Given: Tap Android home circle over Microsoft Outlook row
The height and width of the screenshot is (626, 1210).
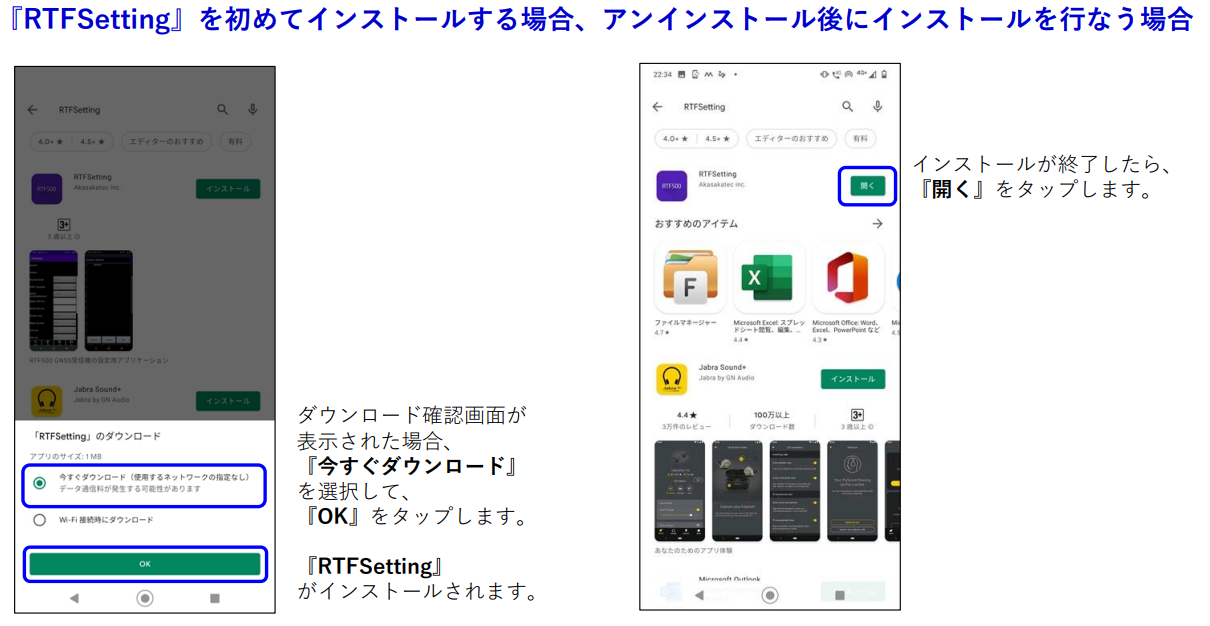Looking at the screenshot, I should (x=770, y=595).
